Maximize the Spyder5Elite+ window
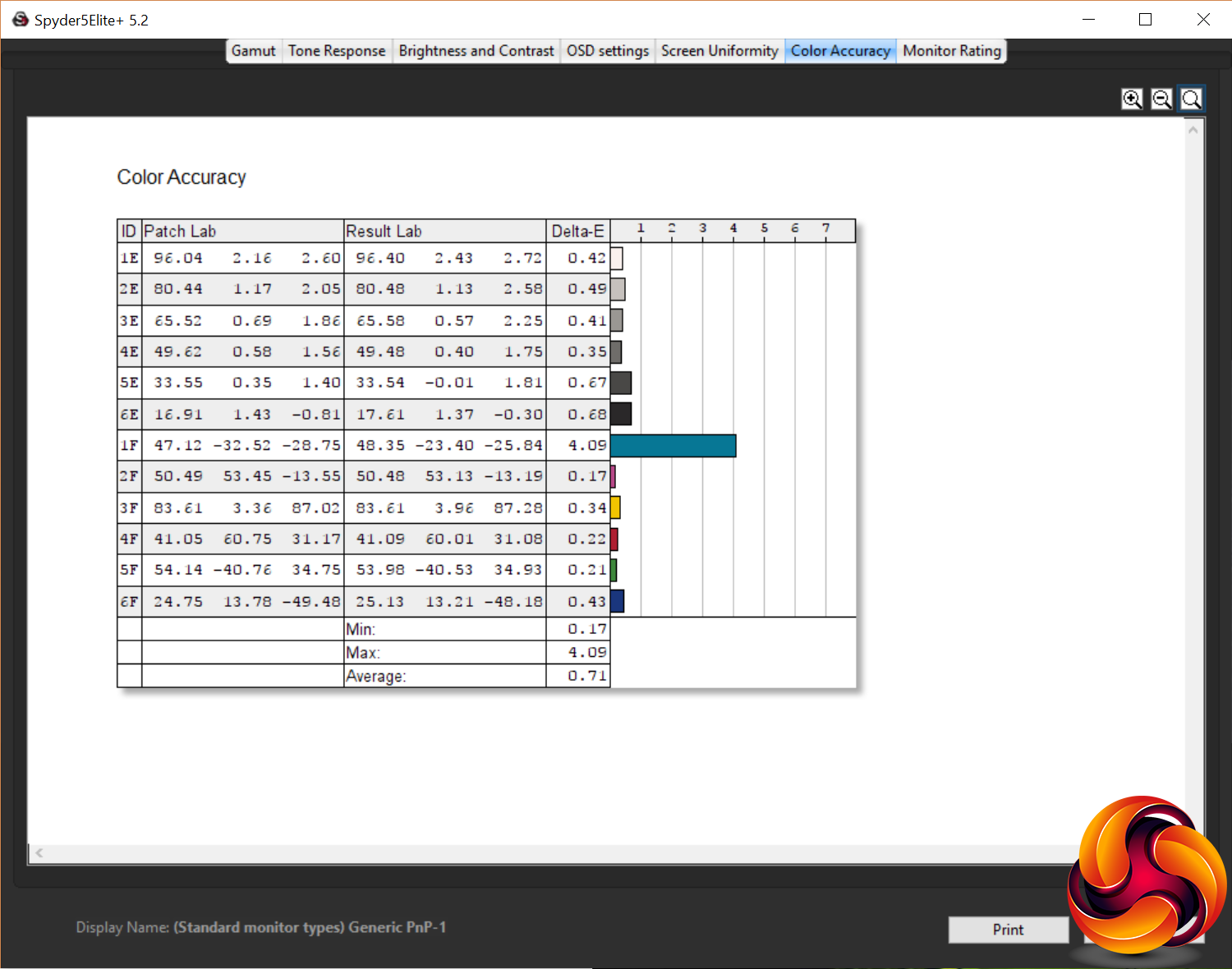Viewport: 1232px width, 969px height. point(1146,20)
